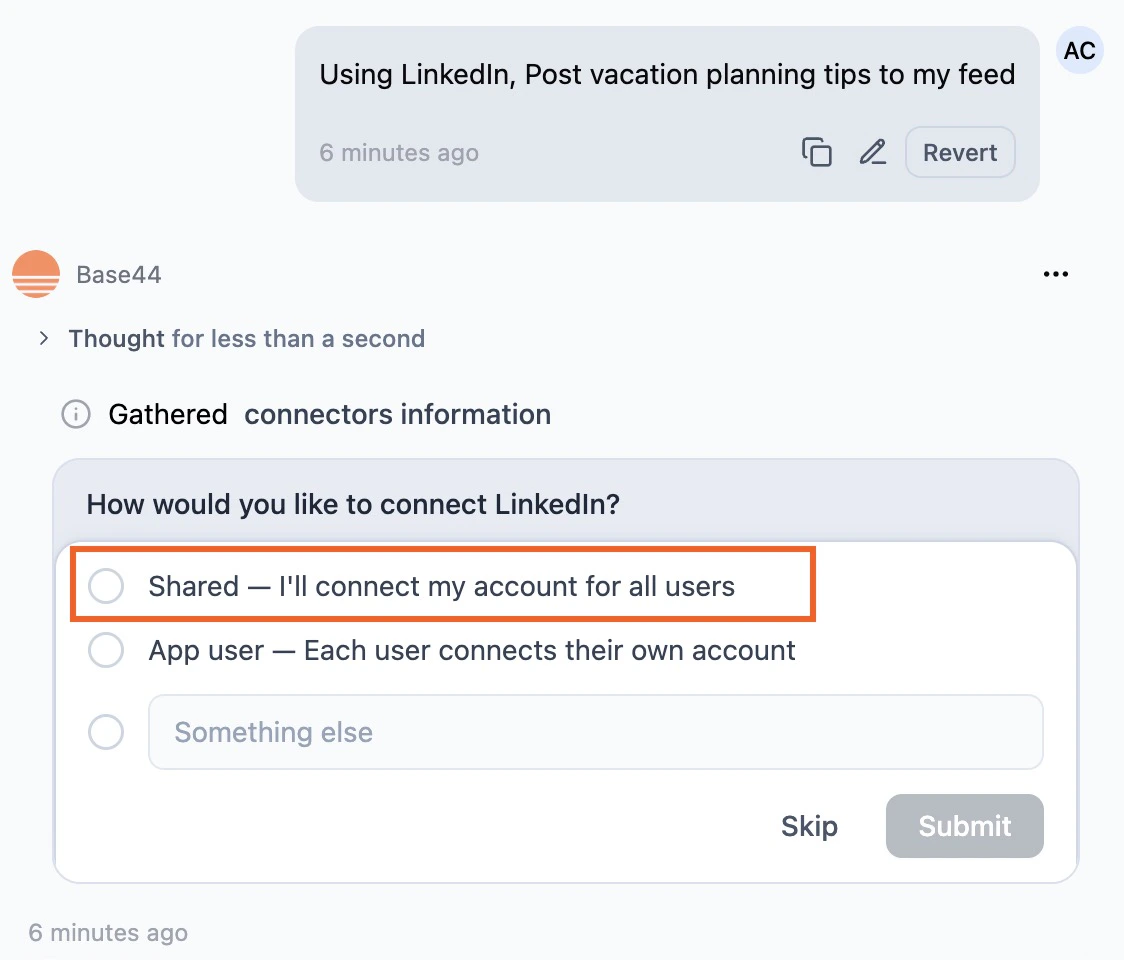Click the connectors information link text
1124x960 pixels.
397,414
